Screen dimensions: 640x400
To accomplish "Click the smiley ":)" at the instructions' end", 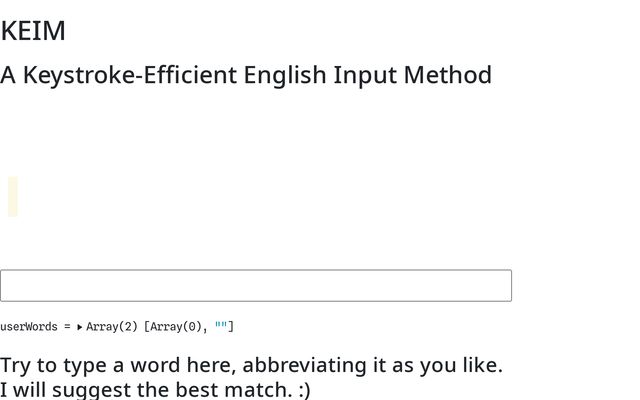I will 304,389.
